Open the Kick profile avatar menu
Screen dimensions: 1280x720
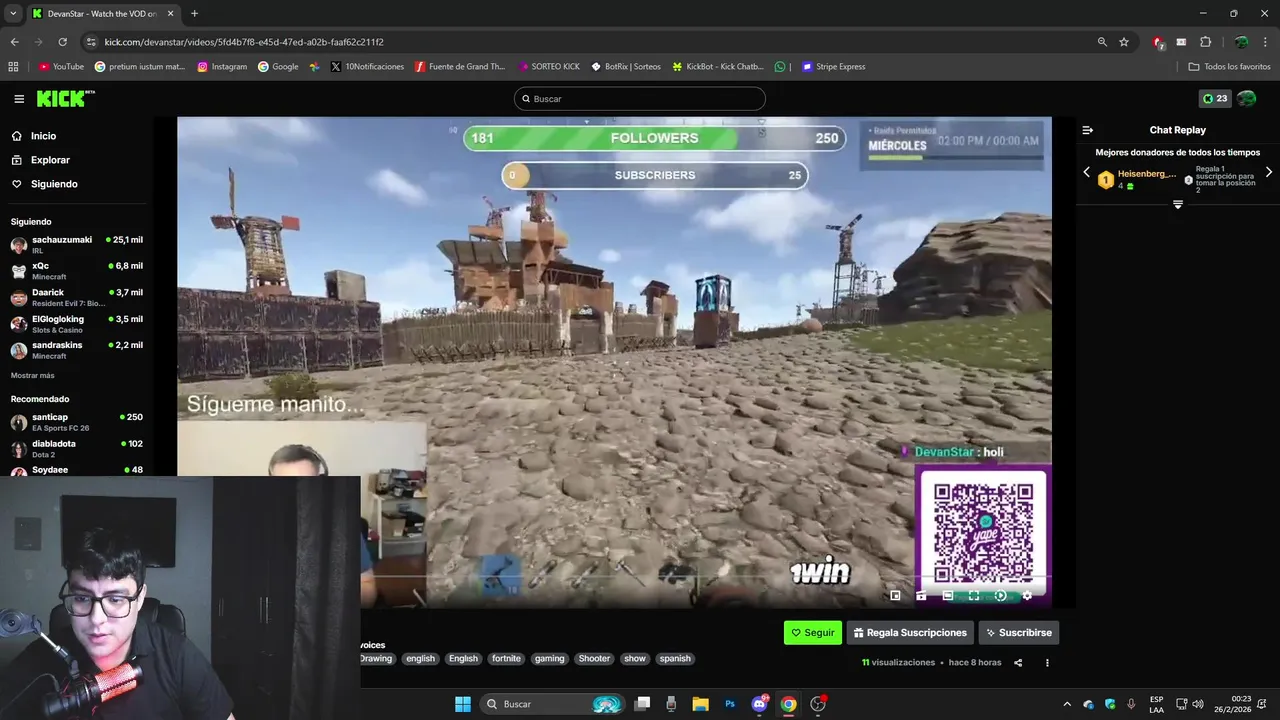pos(1246,98)
